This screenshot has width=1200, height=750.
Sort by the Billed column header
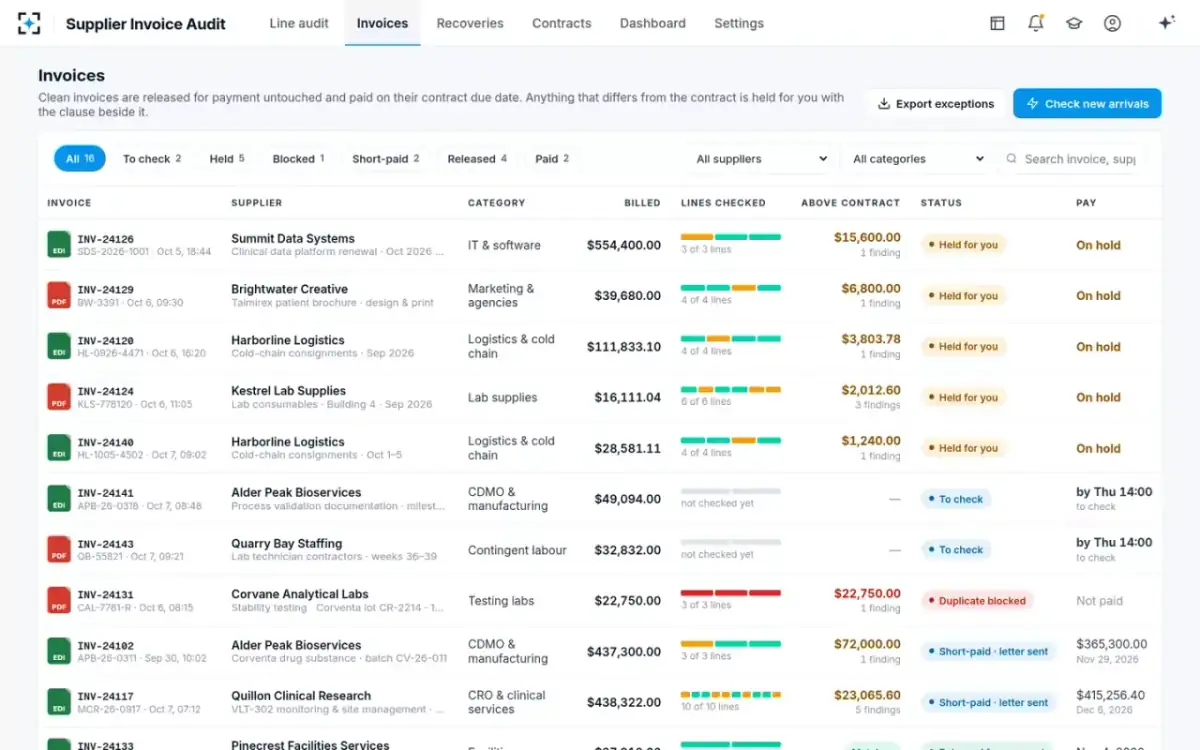pyautogui.click(x=642, y=203)
